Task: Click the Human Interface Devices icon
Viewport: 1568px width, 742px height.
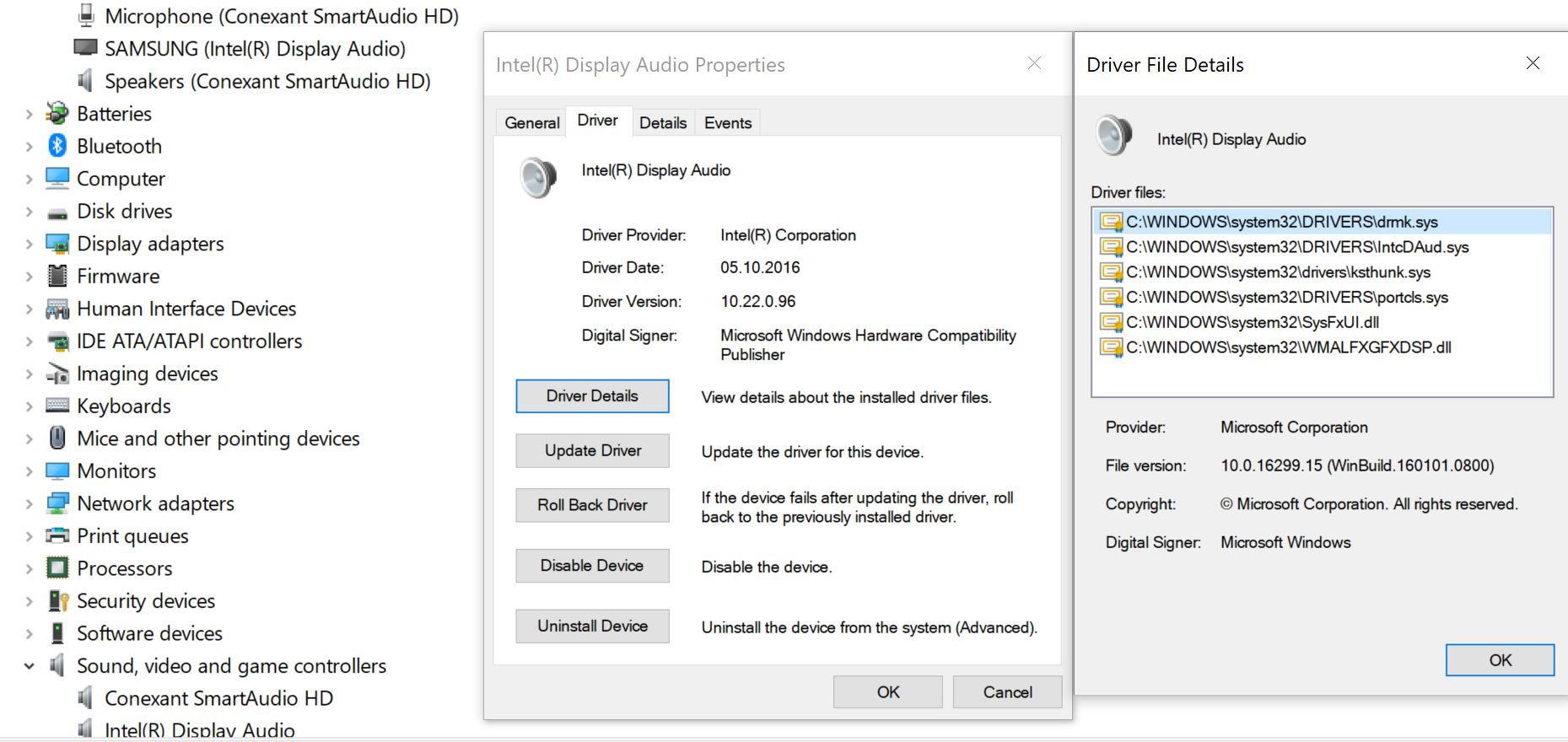Action: pos(57,309)
